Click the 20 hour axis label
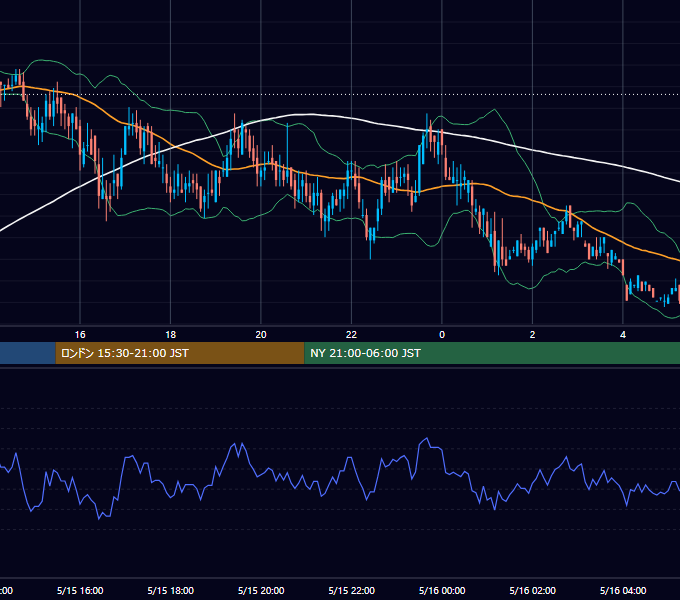Screen dimensions: 680x600 click(x=261, y=335)
